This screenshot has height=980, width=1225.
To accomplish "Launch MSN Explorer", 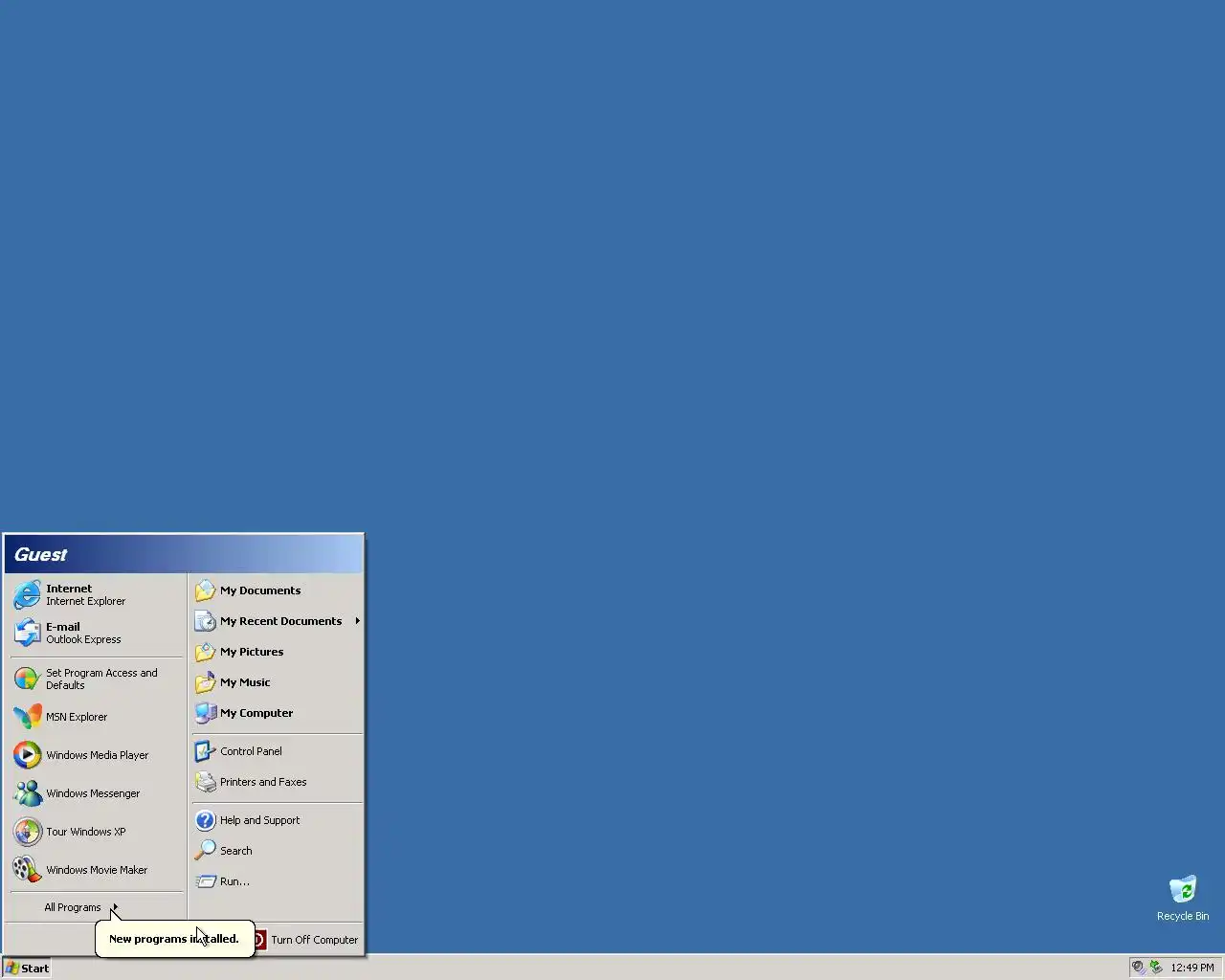I will click(96, 717).
